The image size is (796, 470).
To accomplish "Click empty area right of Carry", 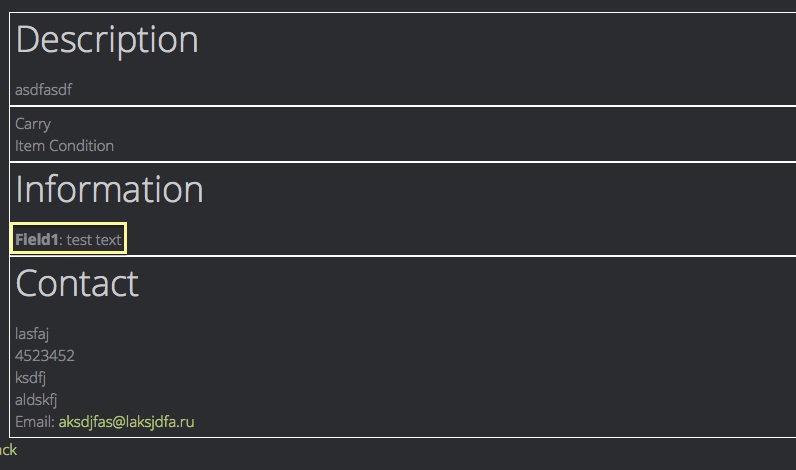I will [x=406, y=124].
